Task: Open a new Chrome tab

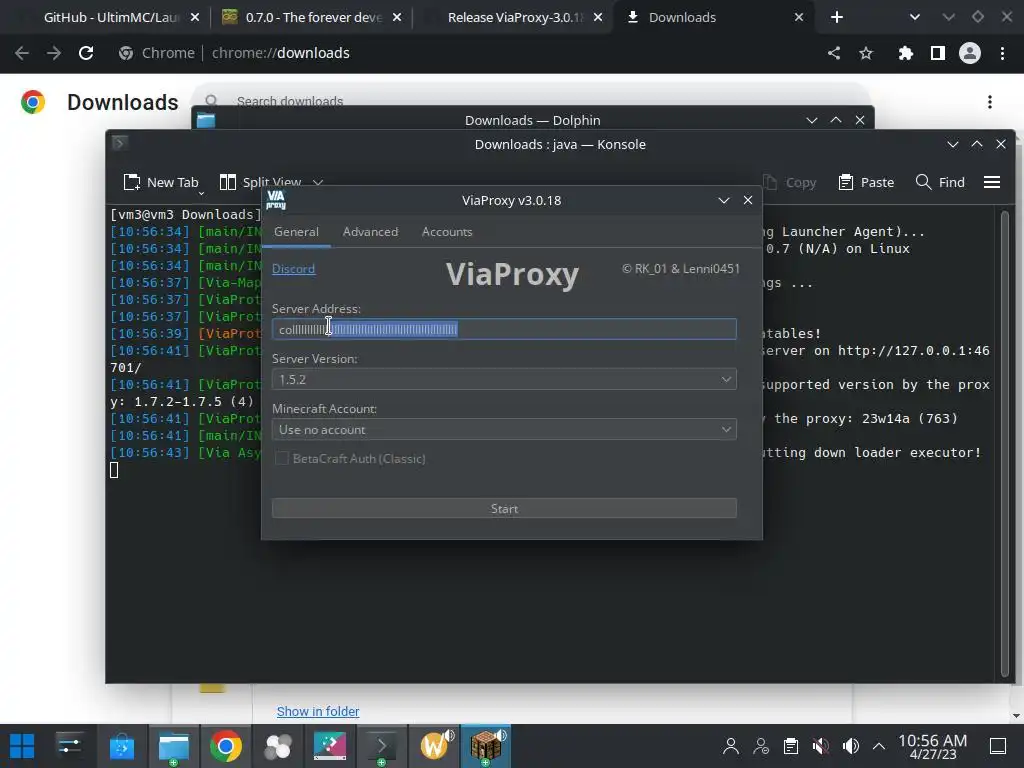Action: (x=837, y=18)
